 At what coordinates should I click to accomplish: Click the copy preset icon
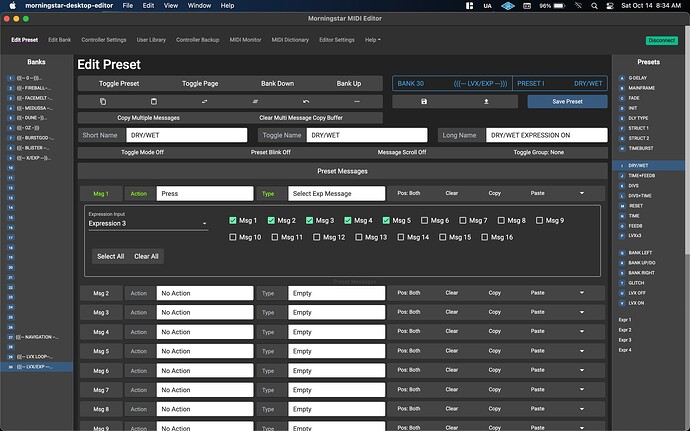(102, 102)
